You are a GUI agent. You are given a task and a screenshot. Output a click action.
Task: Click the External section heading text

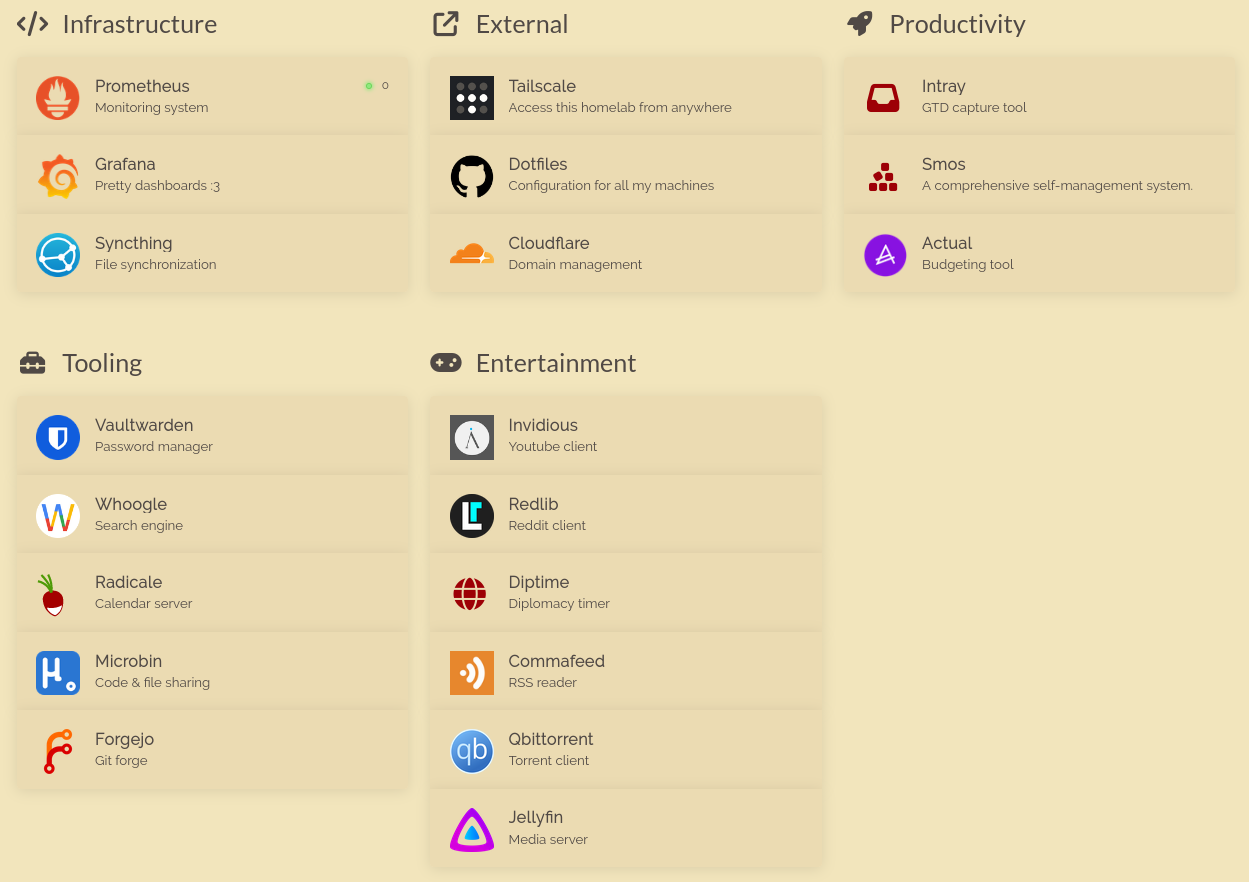[x=522, y=24]
